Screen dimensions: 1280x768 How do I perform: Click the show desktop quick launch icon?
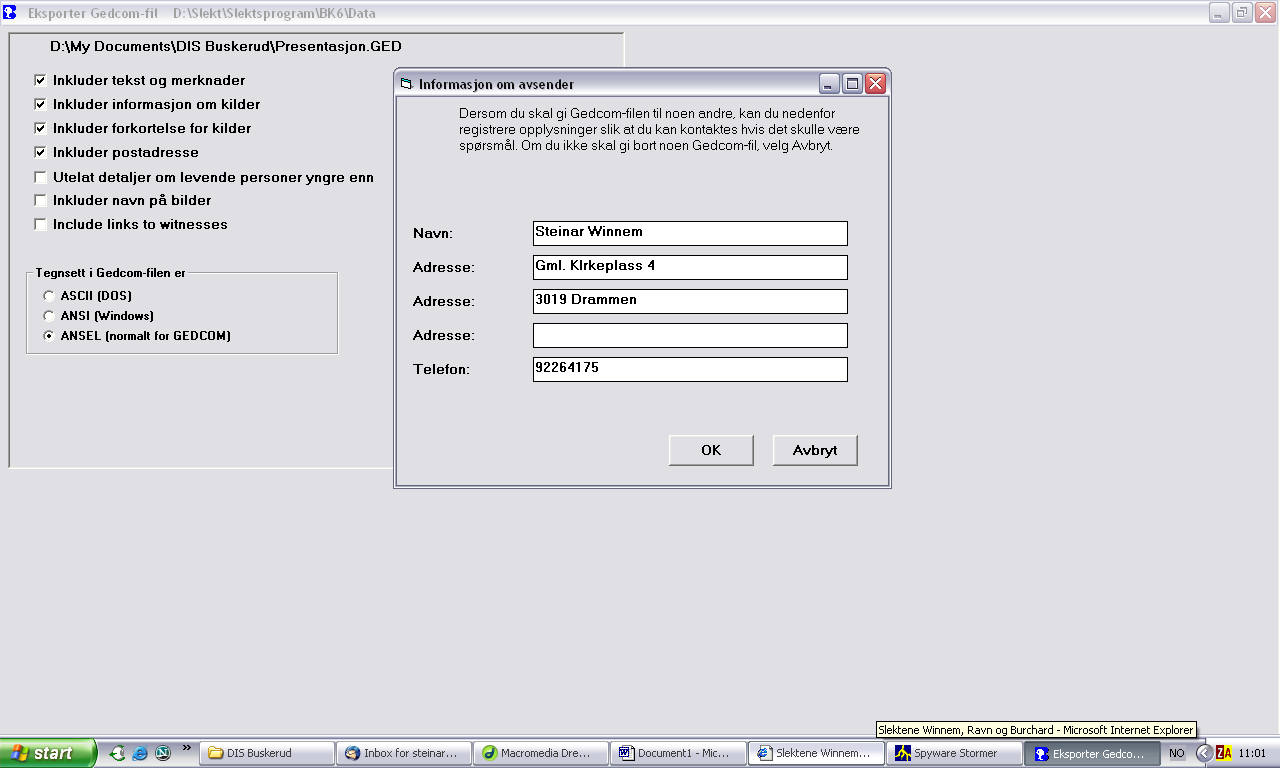coord(117,753)
